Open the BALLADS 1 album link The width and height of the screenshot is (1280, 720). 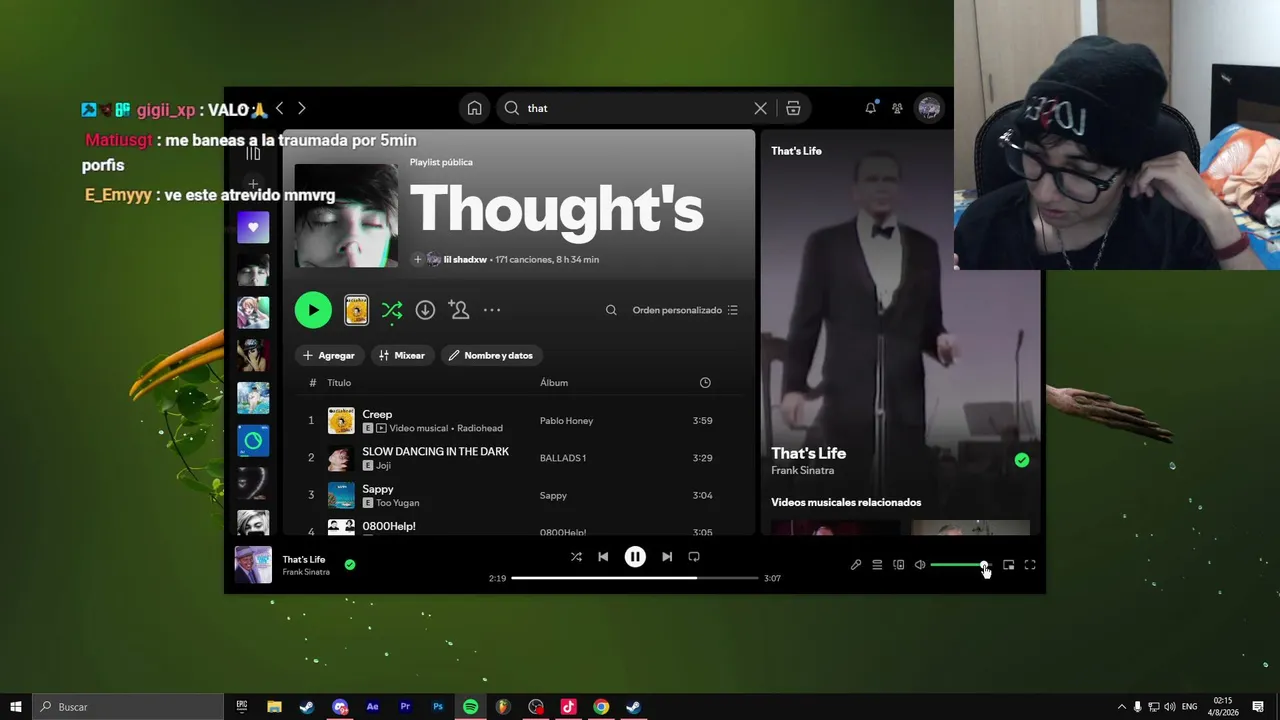(563, 458)
